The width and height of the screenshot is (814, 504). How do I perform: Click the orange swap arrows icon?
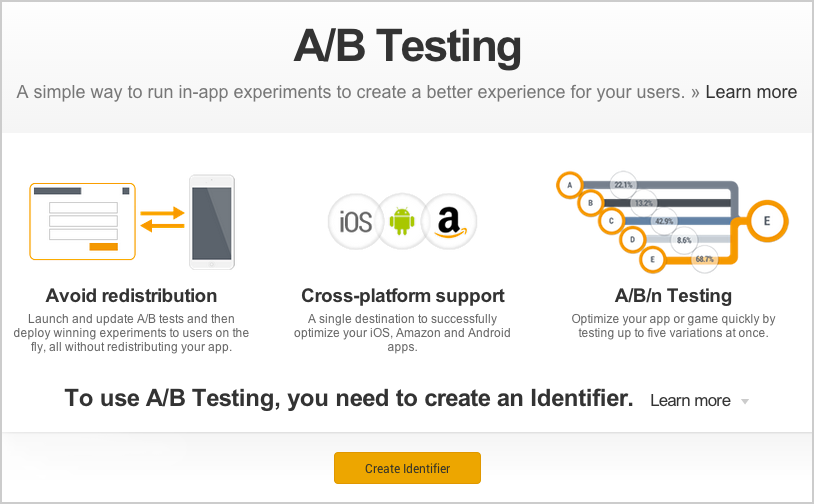[162, 219]
